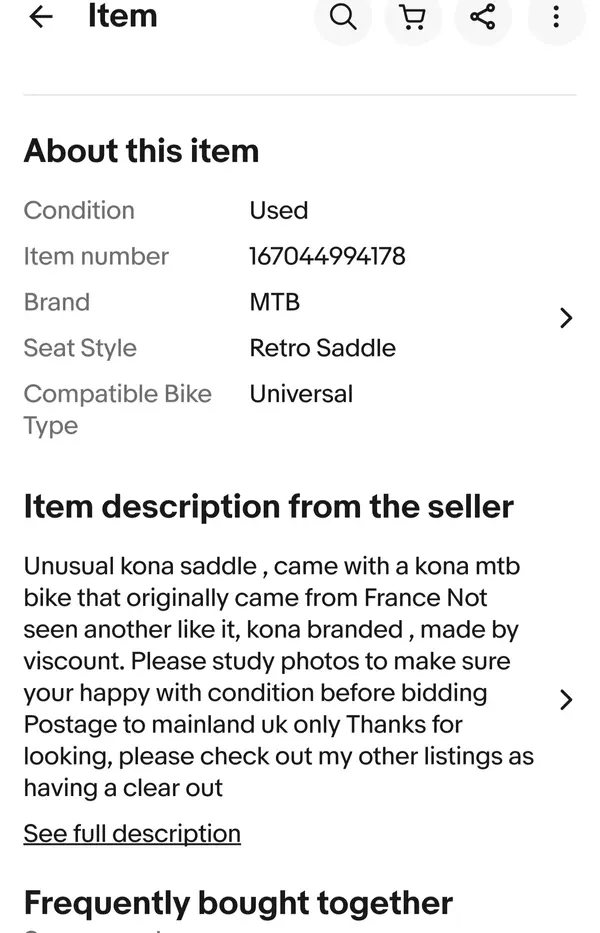Open the shopping cart
Screen dimensions: 600x933
coord(413,17)
